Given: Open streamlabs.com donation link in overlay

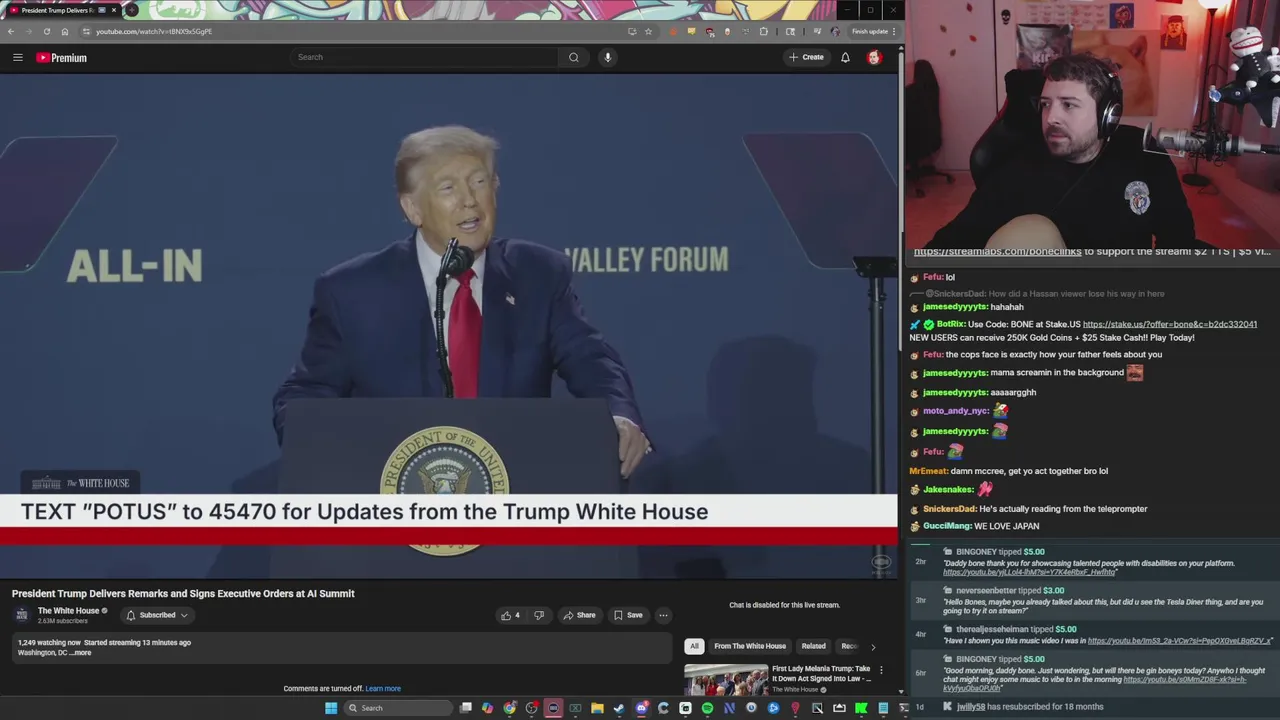Looking at the screenshot, I should click(x=997, y=252).
